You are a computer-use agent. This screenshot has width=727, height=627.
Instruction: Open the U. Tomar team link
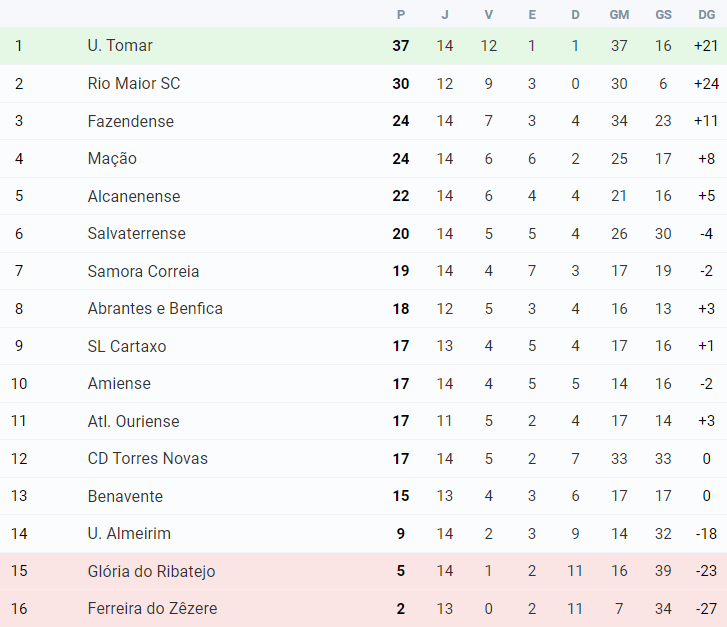click(x=120, y=46)
